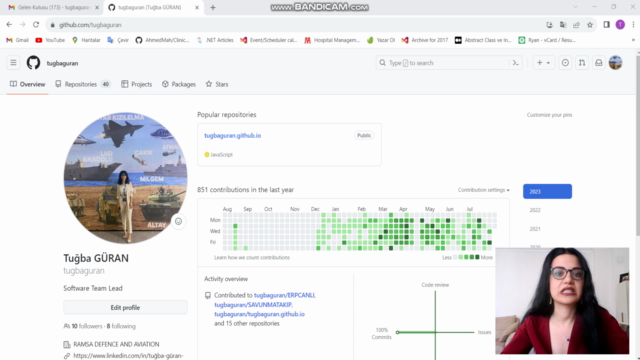Screen dimensions: 640x360
Task: Go forward with the browser forward arrow
Action: tap(22, 24)
